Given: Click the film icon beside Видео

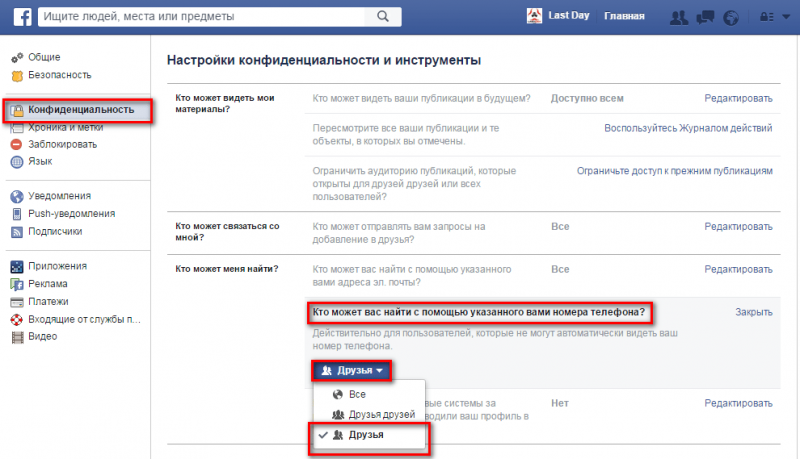Looking at the screenshot, I should (x=17, y=337).
